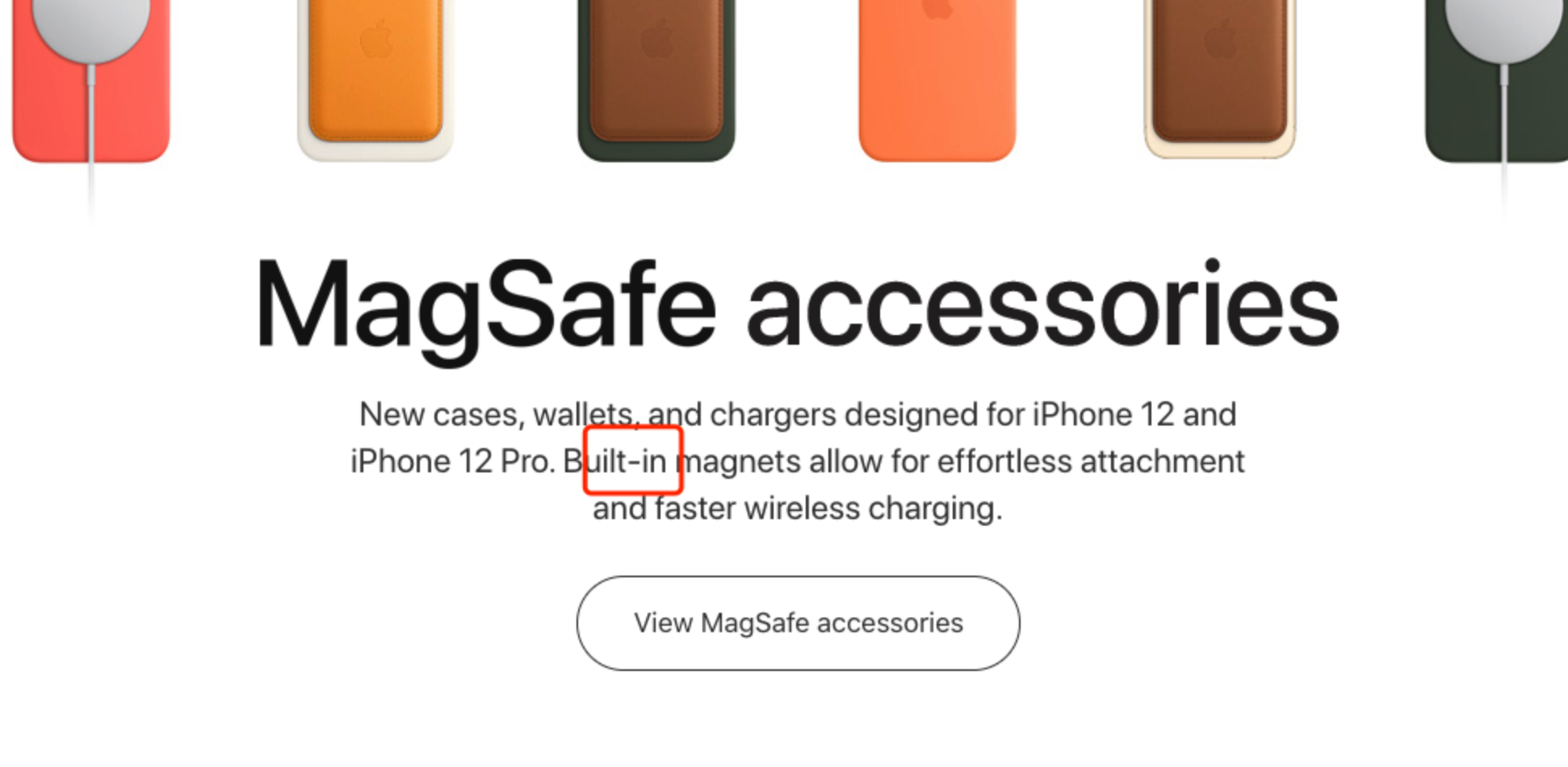
Task: Click the Apple logo on orange leather wallet
Action: point(375,38)
